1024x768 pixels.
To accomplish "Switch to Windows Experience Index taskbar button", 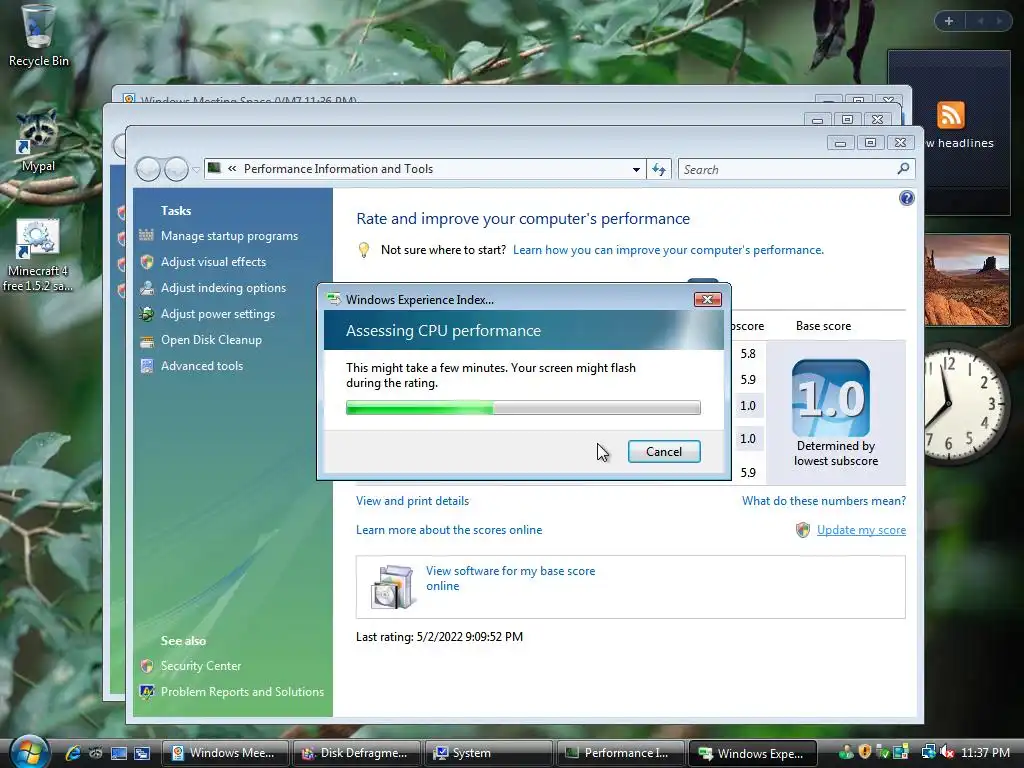I will point(752,753).
